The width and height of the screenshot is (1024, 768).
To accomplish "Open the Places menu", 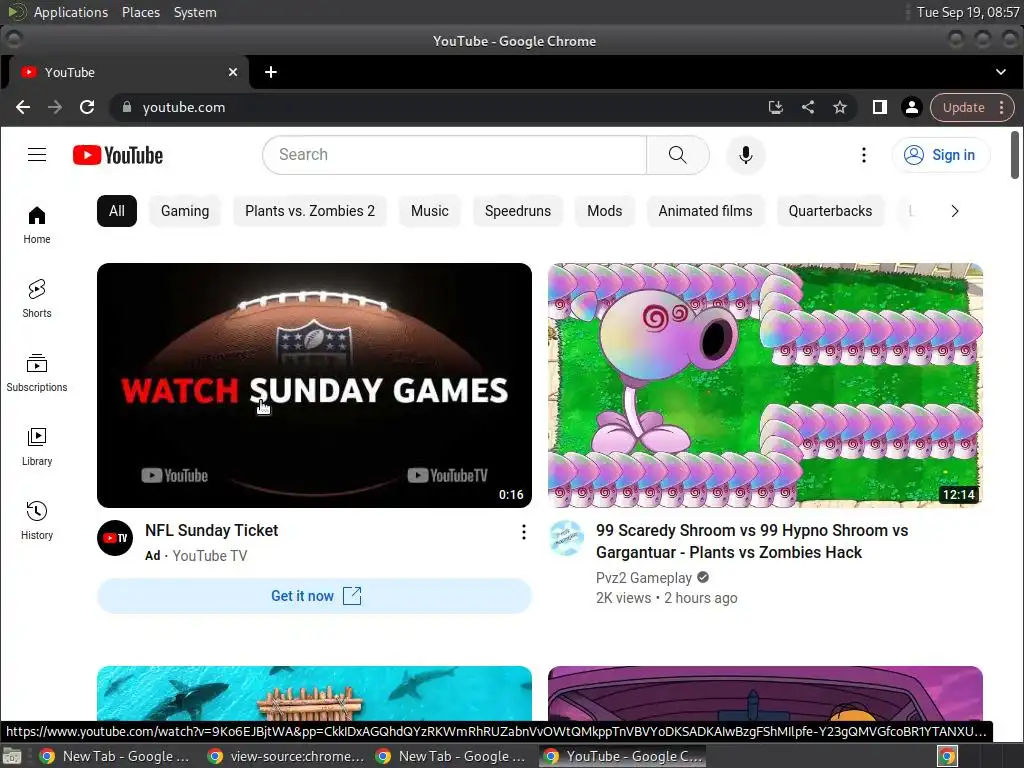I will click(x=140, y=12).
